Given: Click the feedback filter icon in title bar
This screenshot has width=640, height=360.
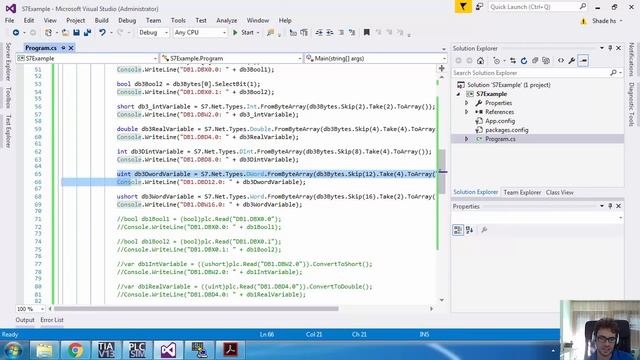Looking at the screenshot, I should (463, 7).
